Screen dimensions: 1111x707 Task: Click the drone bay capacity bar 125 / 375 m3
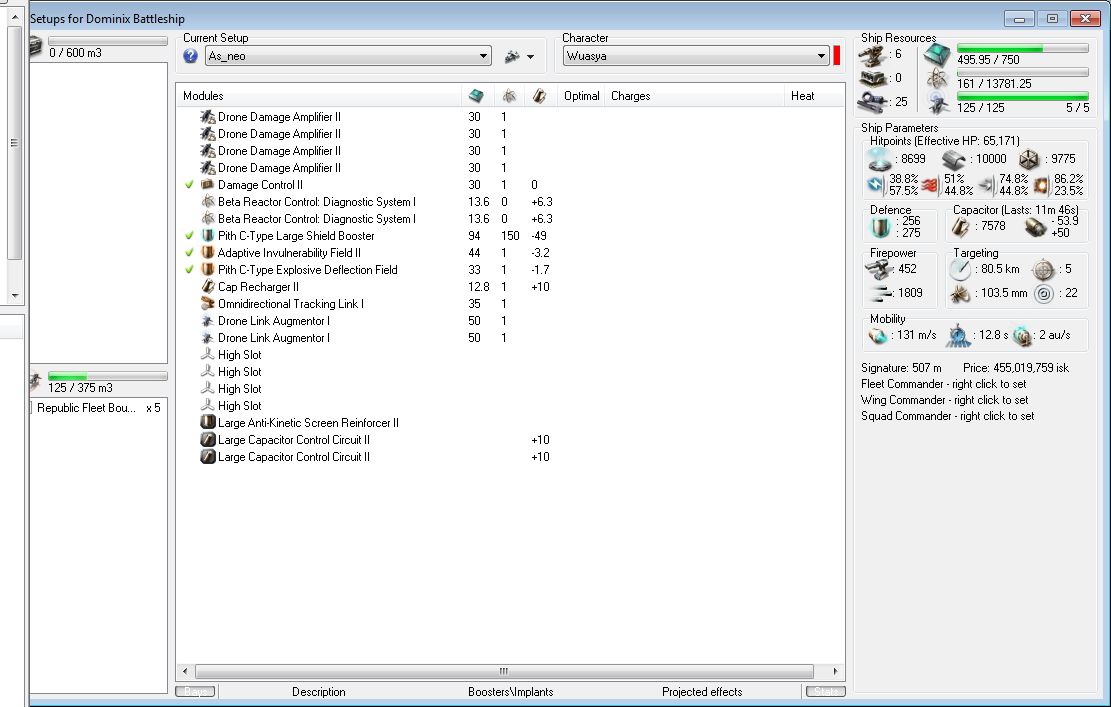pos(108,376)
